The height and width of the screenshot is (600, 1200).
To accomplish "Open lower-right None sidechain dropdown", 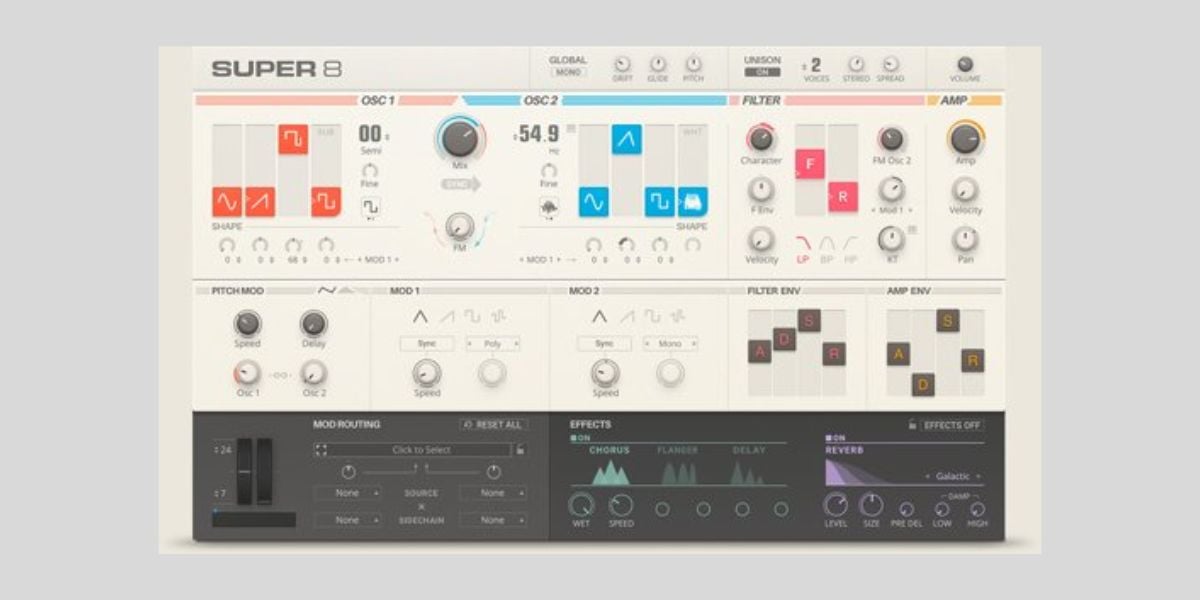I will (493, 520).
